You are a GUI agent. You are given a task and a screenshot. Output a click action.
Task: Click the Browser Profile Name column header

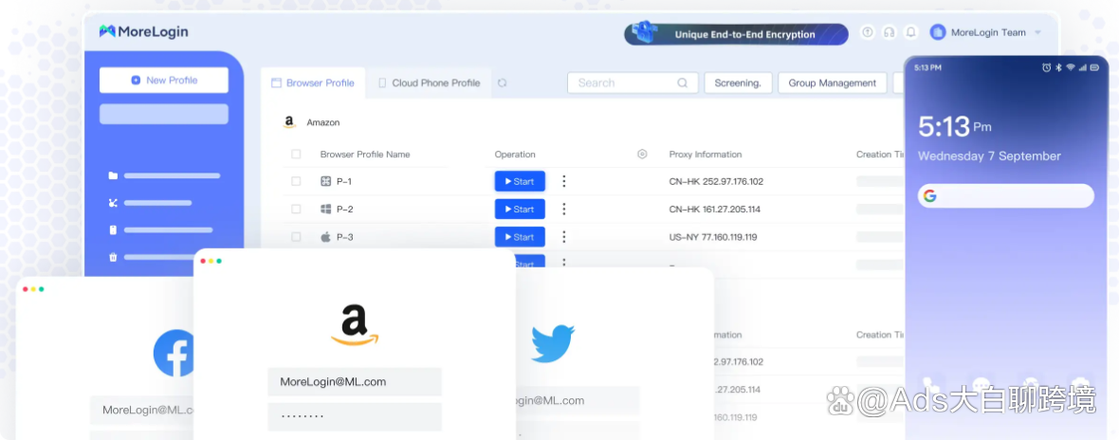[365, 155]
